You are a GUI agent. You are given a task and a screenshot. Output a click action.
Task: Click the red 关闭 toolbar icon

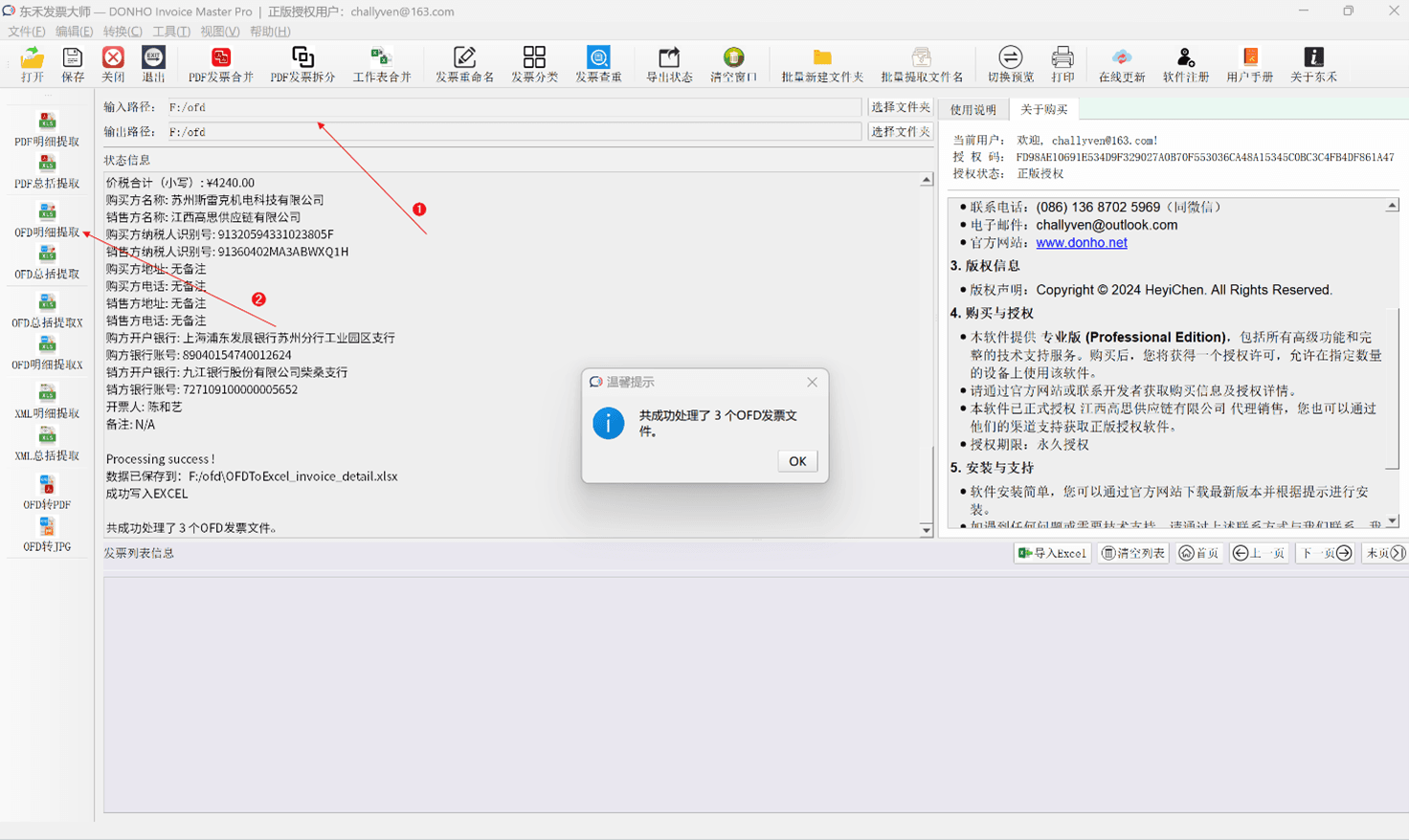tap(113, 64)
